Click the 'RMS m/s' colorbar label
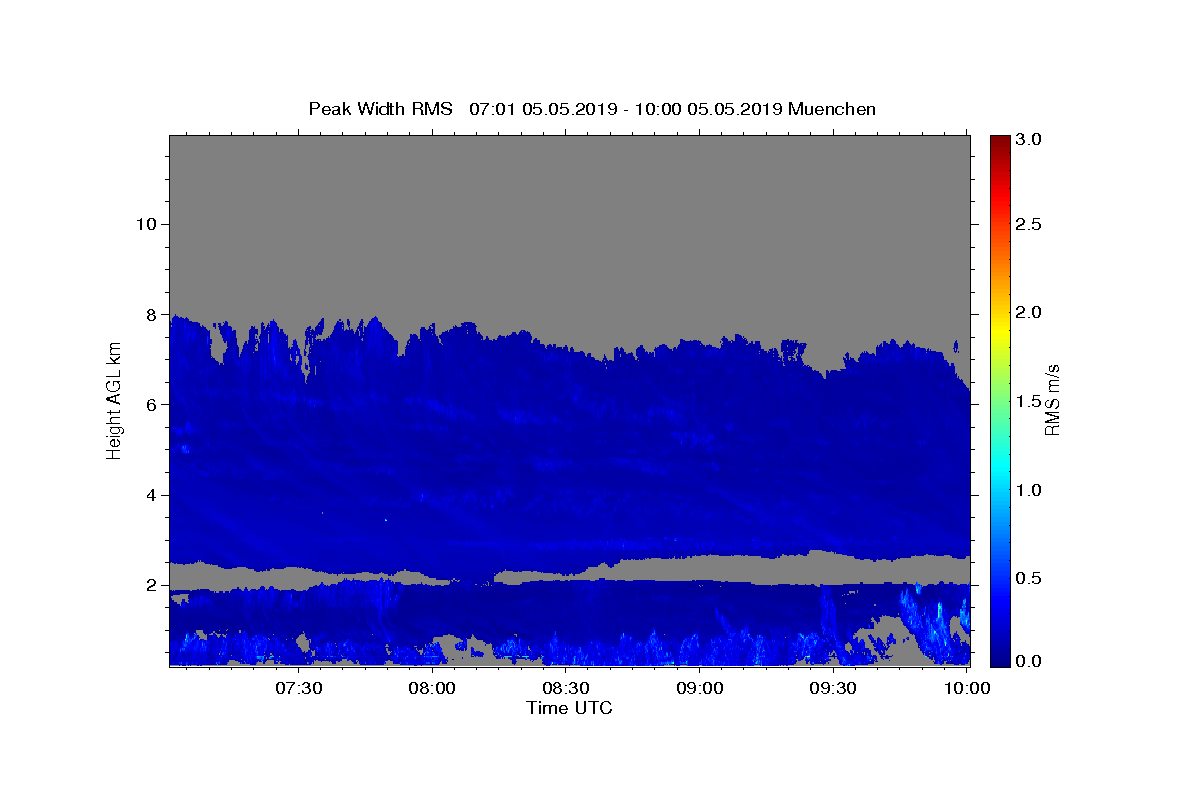This screenshot has width=1200, height=800. tap(1052, 400)
